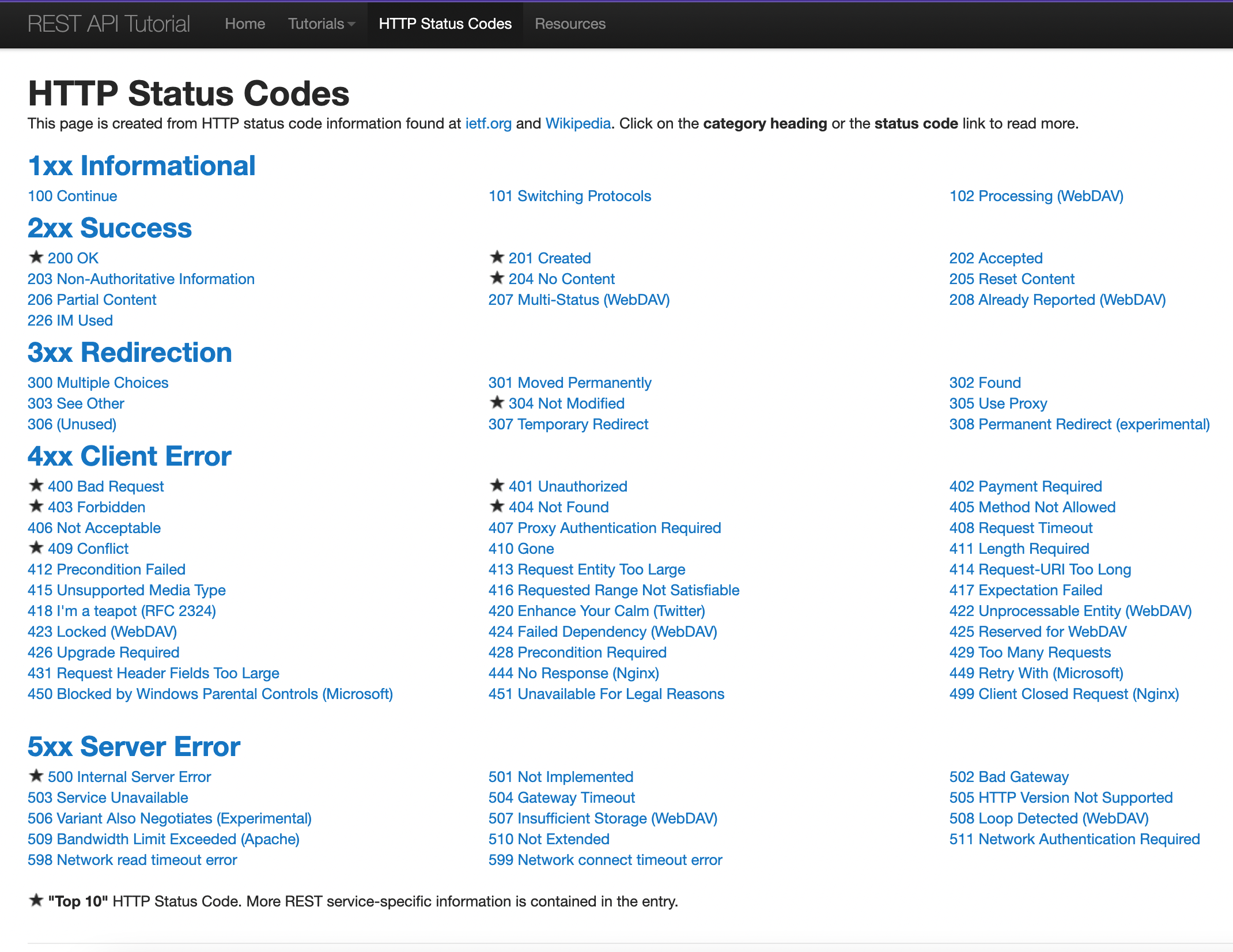Go to the Home nav item
This screenshot has width=1233, height=952.
pyautogui.click(x=245, y=24)
